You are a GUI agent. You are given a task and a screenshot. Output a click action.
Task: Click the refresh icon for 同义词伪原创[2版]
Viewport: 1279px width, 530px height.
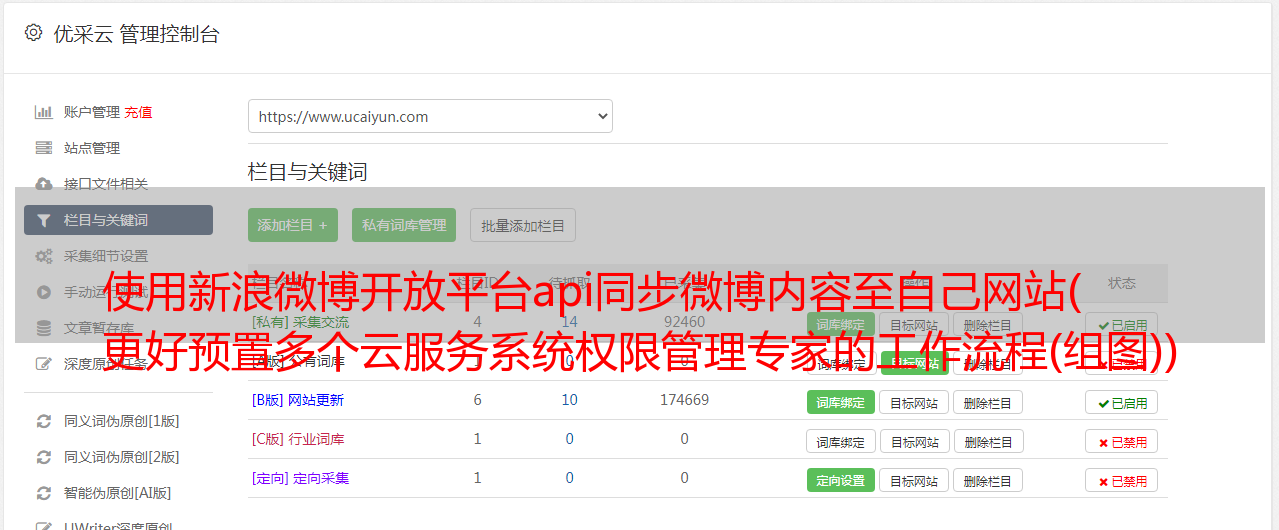point(44,457)
